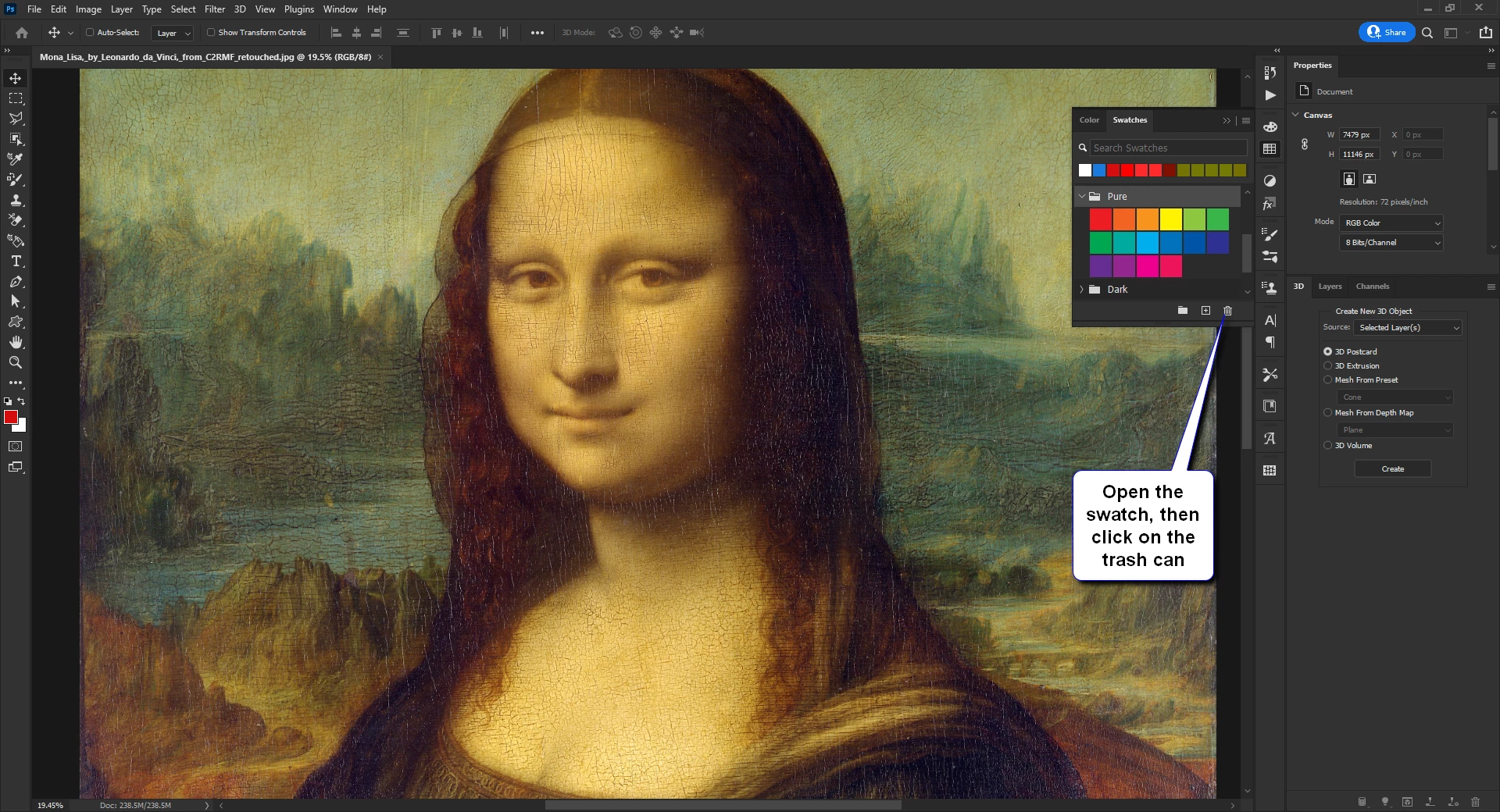Collapse the Canvas section
This screenshot has height=812, width=1500.
[1296, 116]
